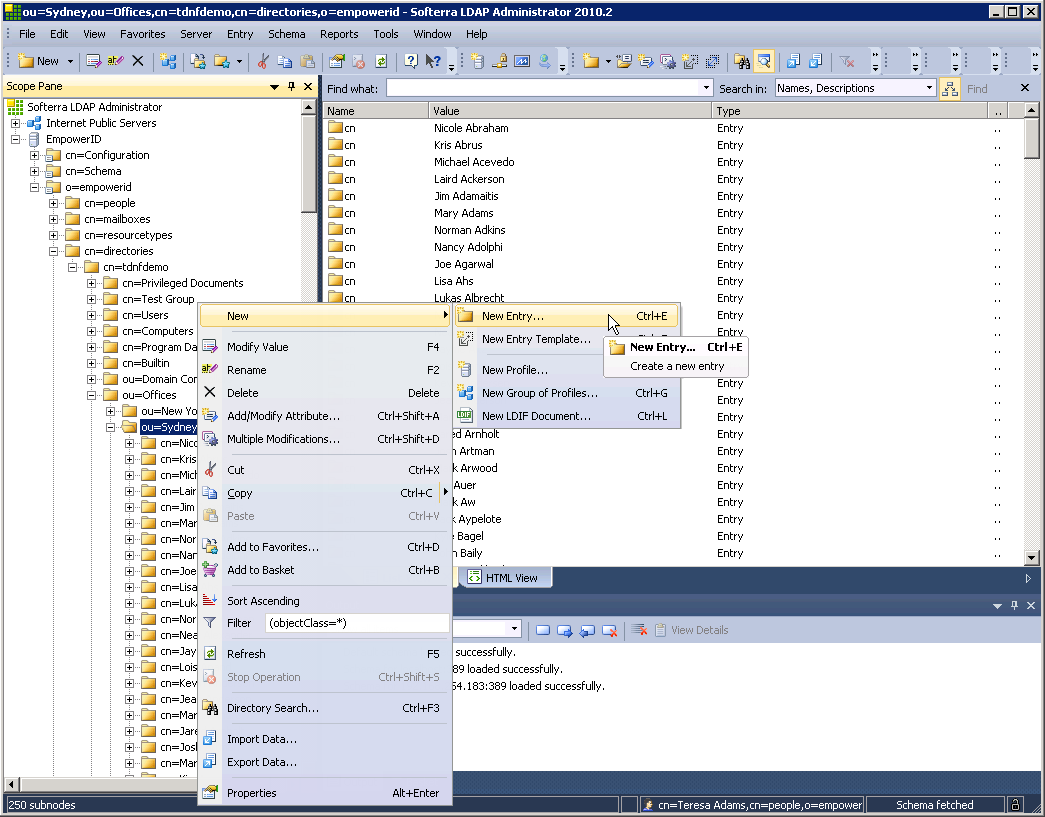Open the Search in dropdown list
1045x817 pixels.
coord(929,88)
